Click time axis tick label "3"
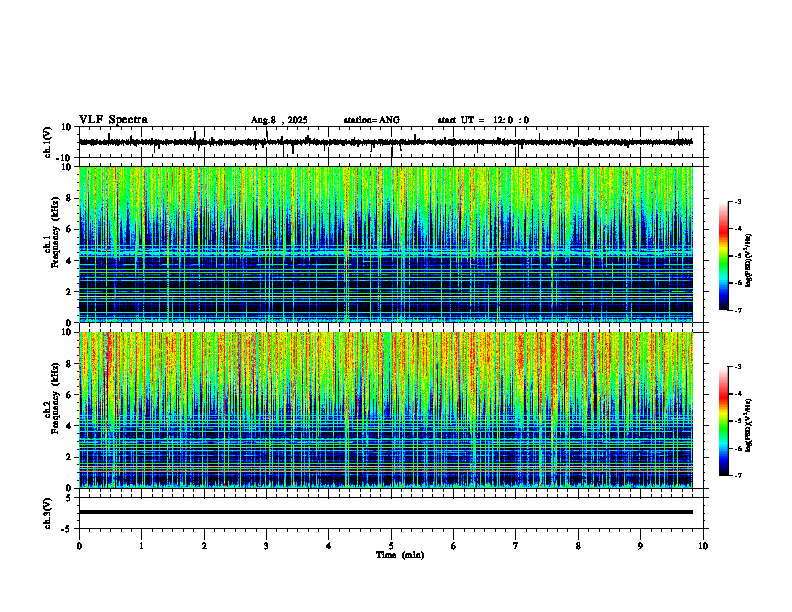 266,546
